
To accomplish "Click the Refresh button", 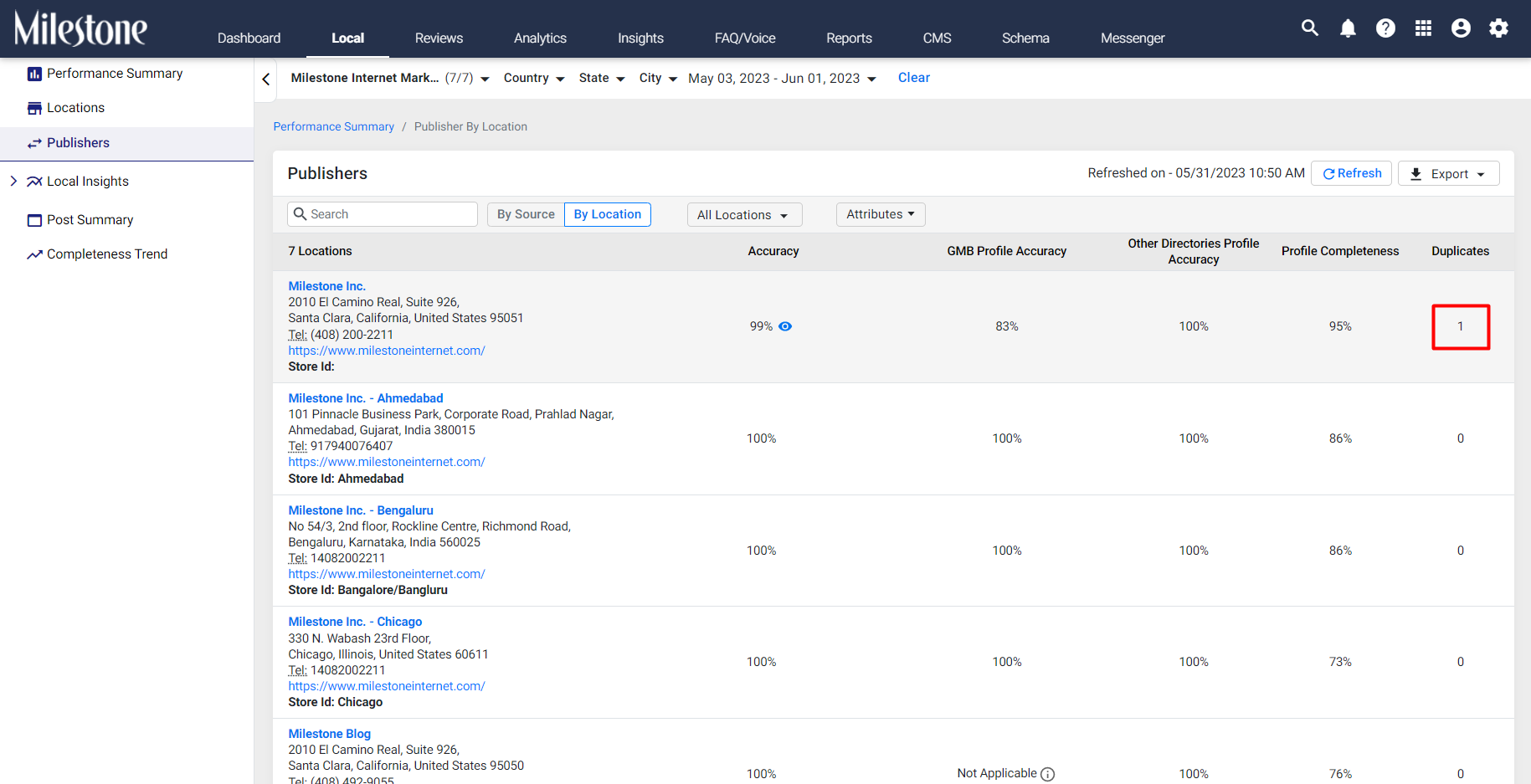I will pos(1351,173).
